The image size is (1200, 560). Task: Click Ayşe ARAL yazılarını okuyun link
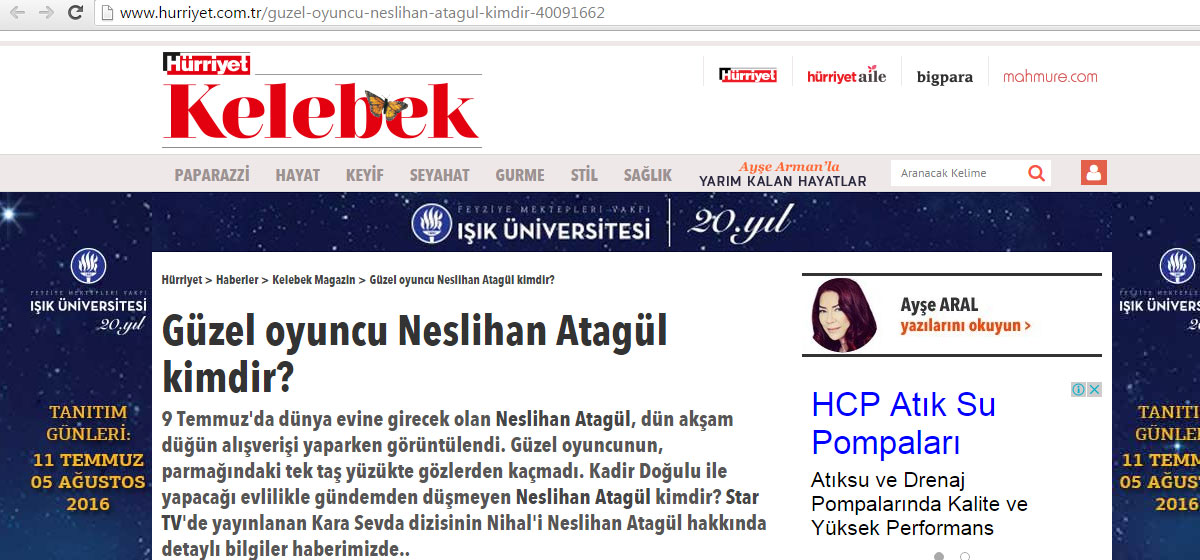[965, 315]
